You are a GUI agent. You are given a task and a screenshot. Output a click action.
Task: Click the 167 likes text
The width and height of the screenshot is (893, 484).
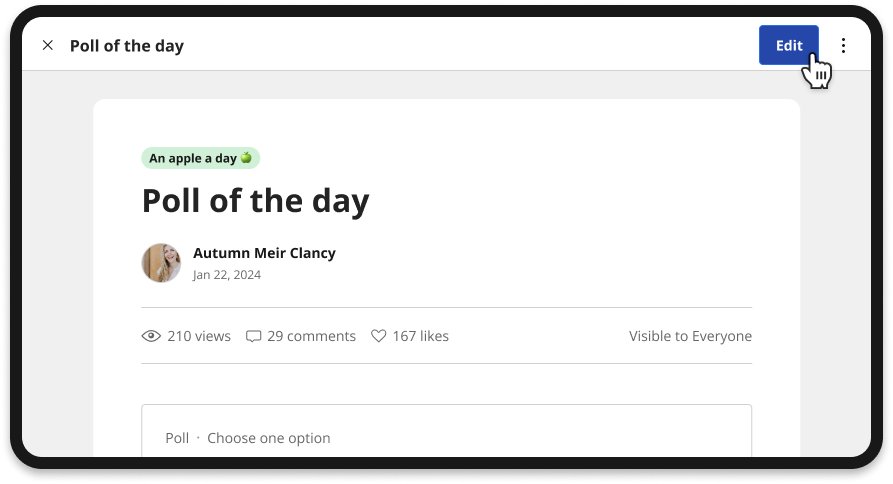(421, 336)
